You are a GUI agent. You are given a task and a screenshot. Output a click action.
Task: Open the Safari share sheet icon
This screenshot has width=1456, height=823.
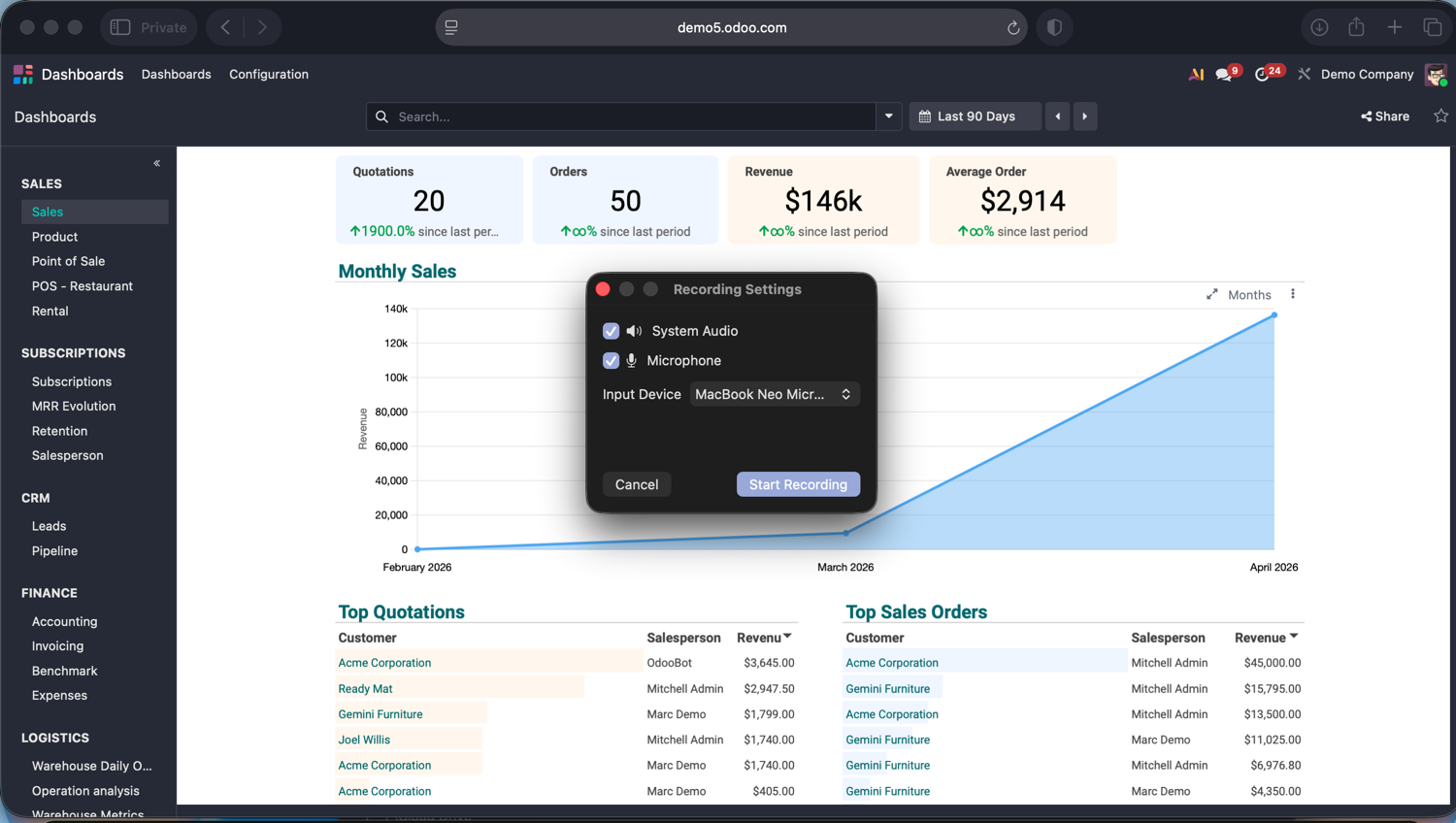tap(1356, 27)
